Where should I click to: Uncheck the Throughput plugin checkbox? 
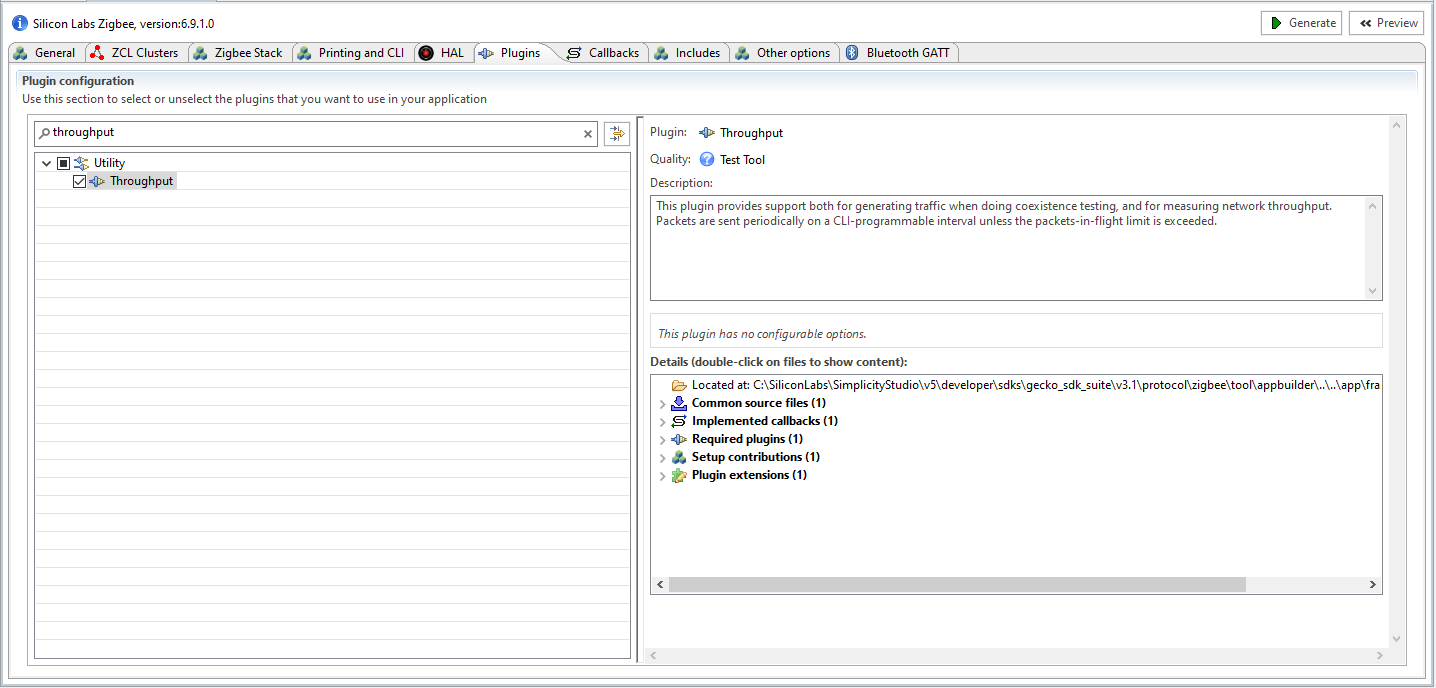pos(80,181)
